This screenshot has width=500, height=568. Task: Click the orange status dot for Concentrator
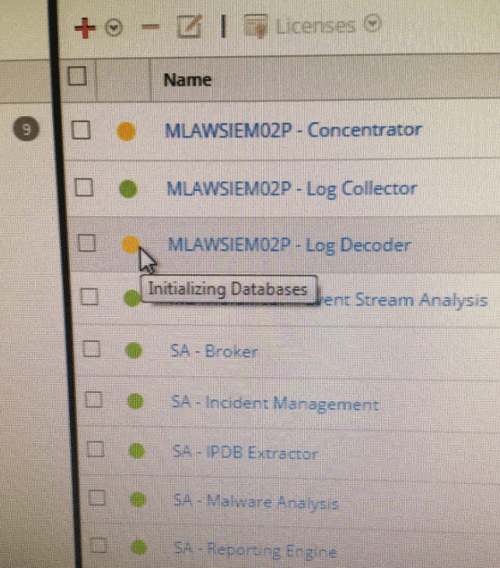pyautogui.click(x=126, y=131)
